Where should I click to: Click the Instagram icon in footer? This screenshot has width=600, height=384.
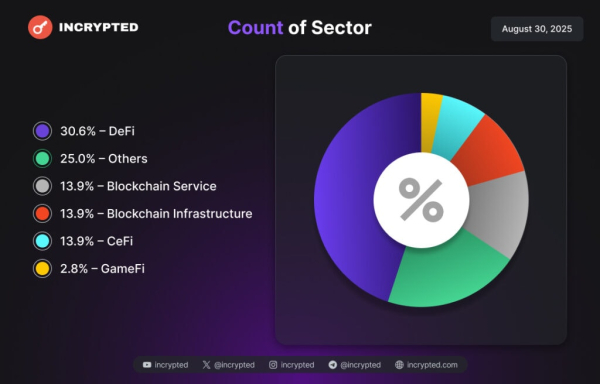[x=273, y=365]
